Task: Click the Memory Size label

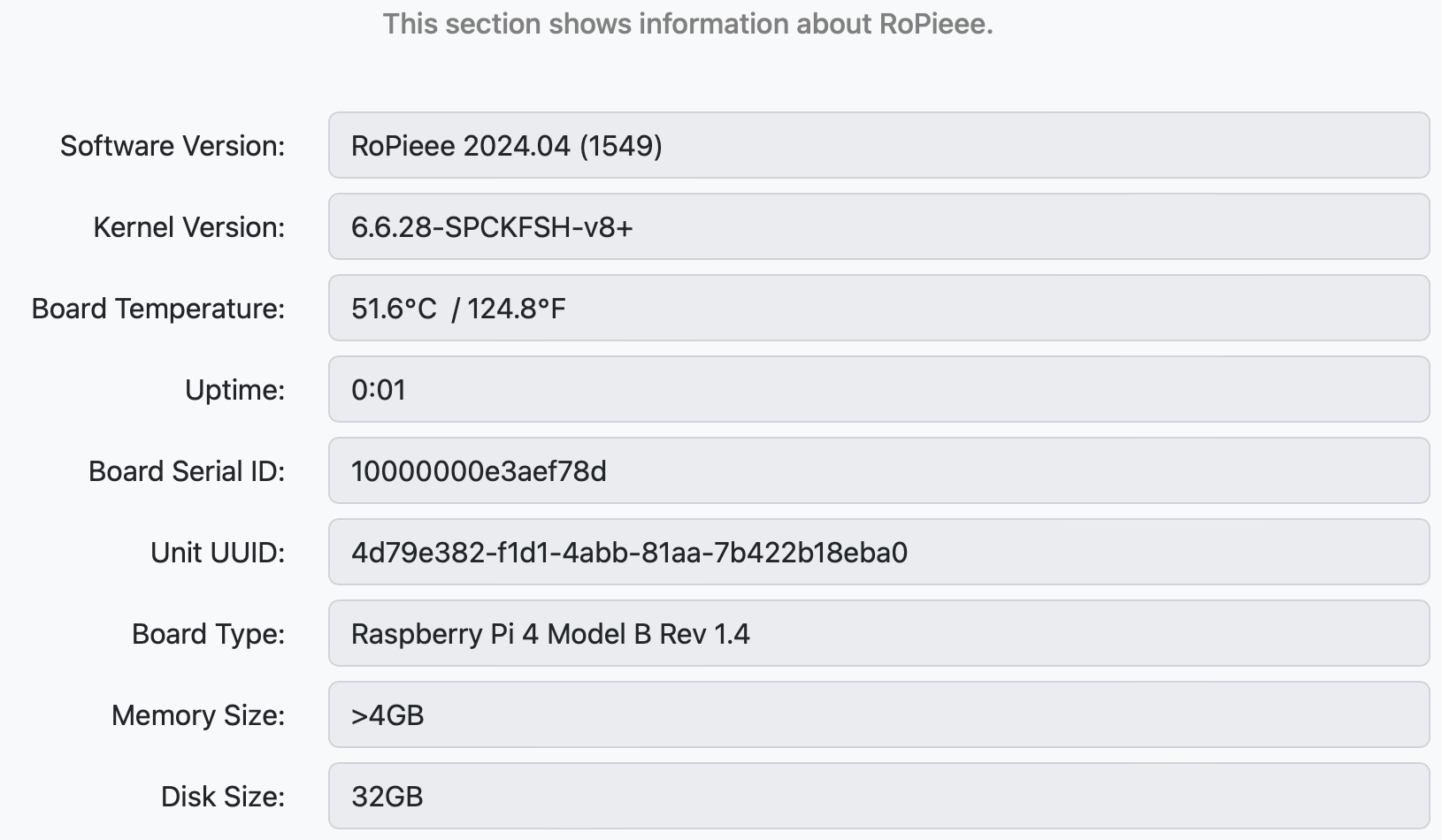Action: coord(198,715)
